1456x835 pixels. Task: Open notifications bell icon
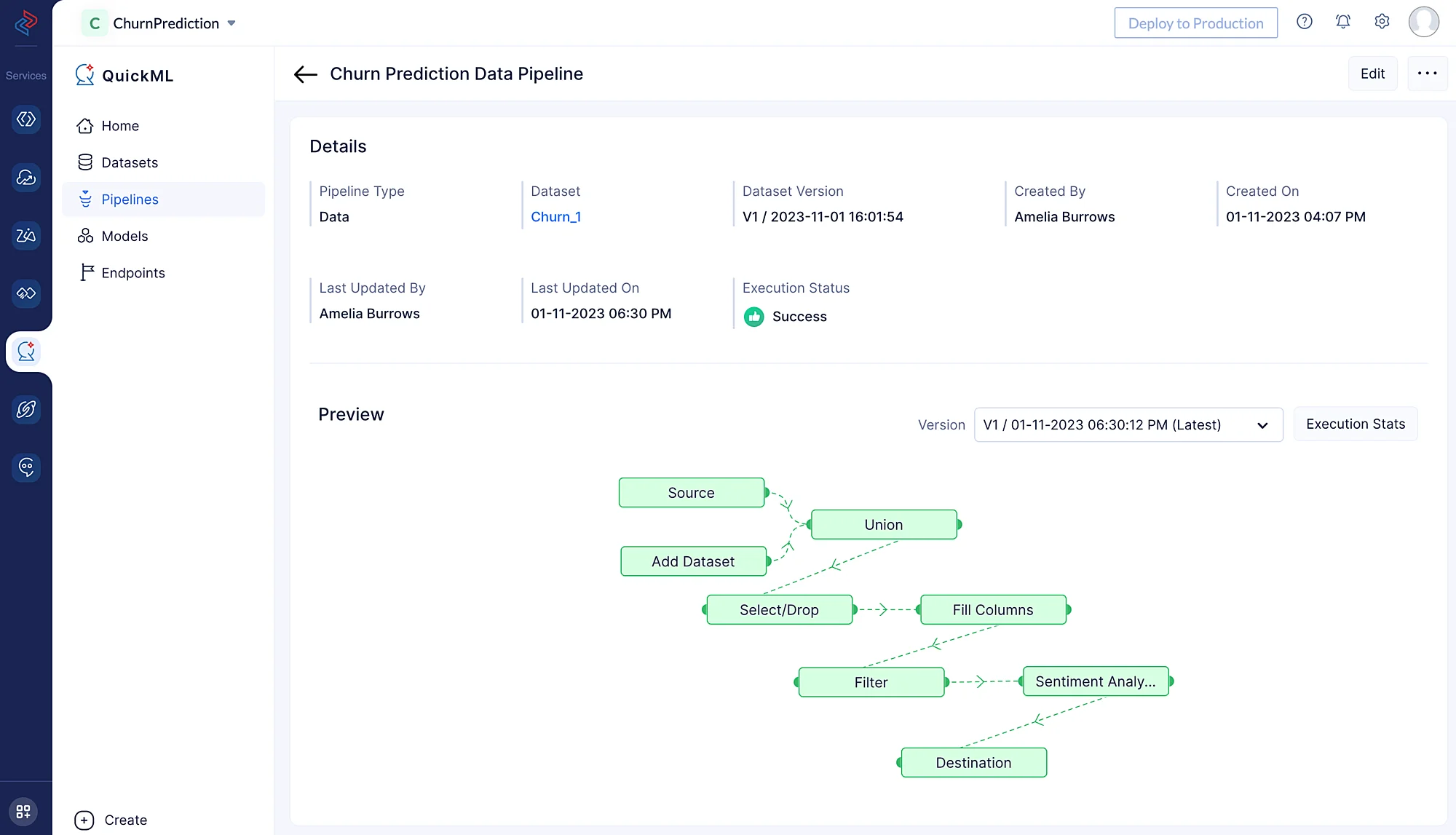[1342, 22]
